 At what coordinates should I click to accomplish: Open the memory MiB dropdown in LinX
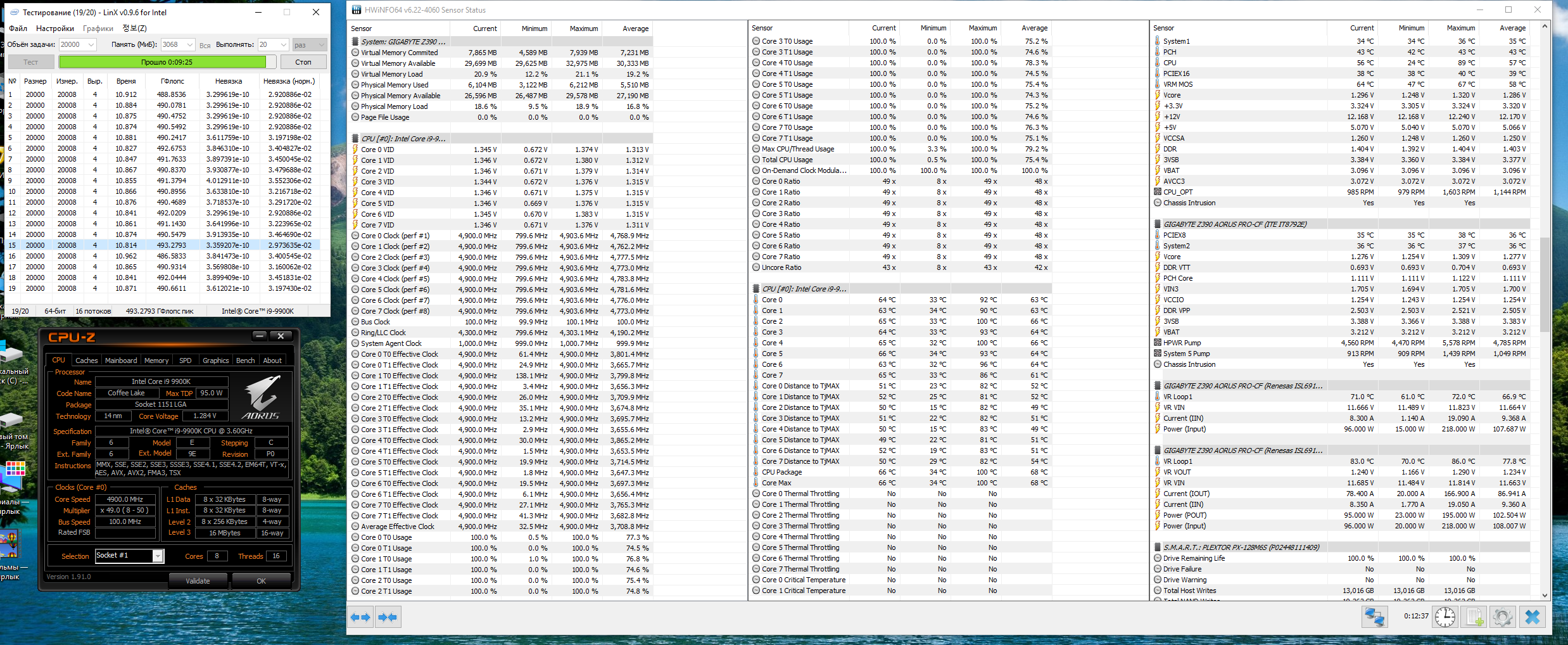point(189,44)
